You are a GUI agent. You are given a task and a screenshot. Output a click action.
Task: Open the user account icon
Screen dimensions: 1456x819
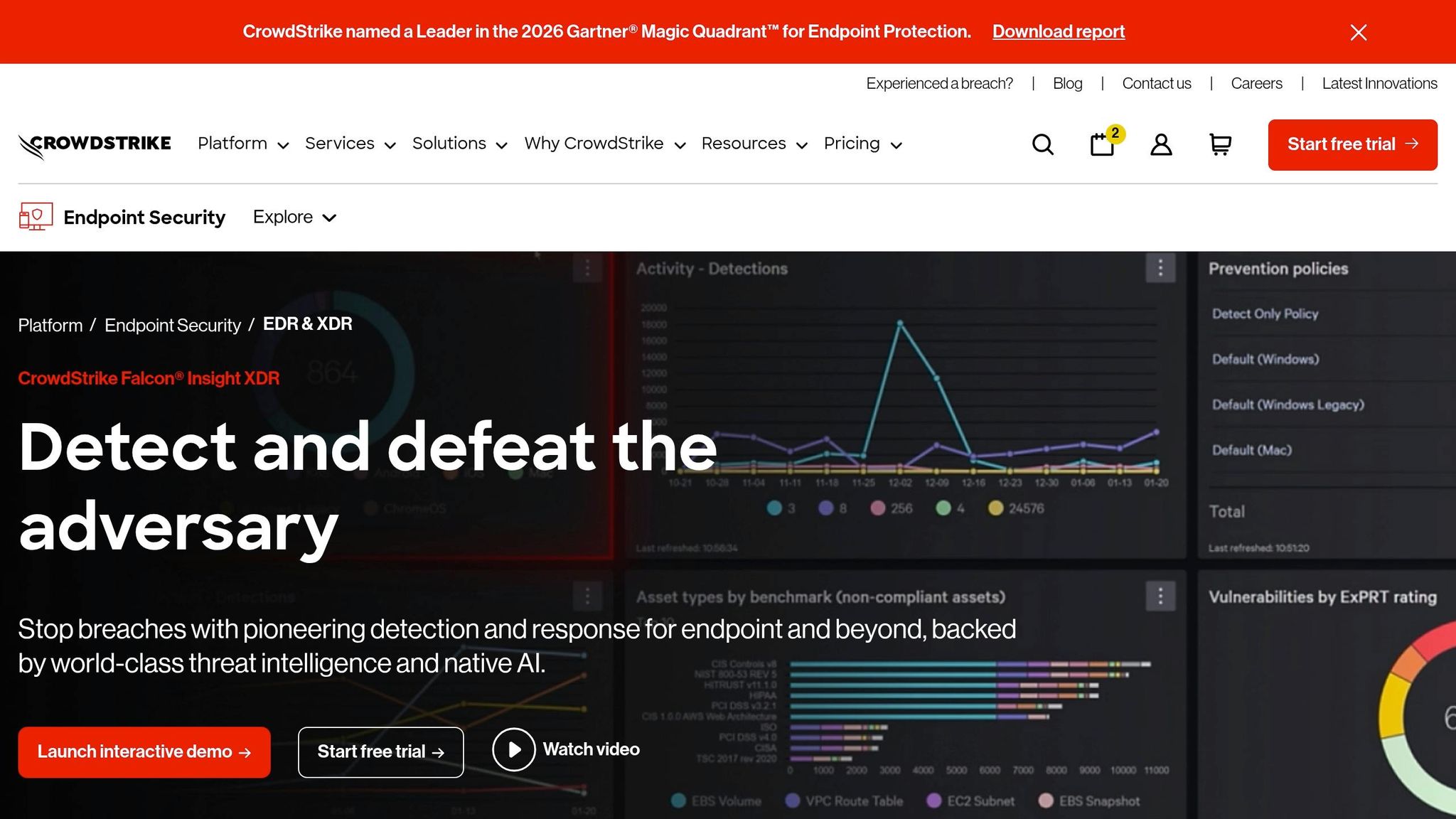[1161, 144]
